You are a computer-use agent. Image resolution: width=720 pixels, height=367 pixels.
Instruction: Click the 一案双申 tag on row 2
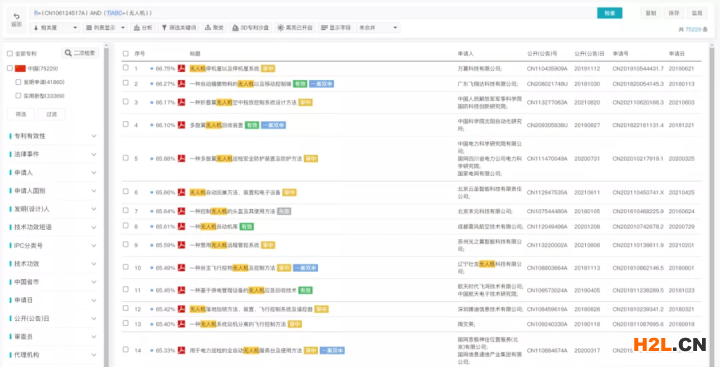(x=321, y=84)
